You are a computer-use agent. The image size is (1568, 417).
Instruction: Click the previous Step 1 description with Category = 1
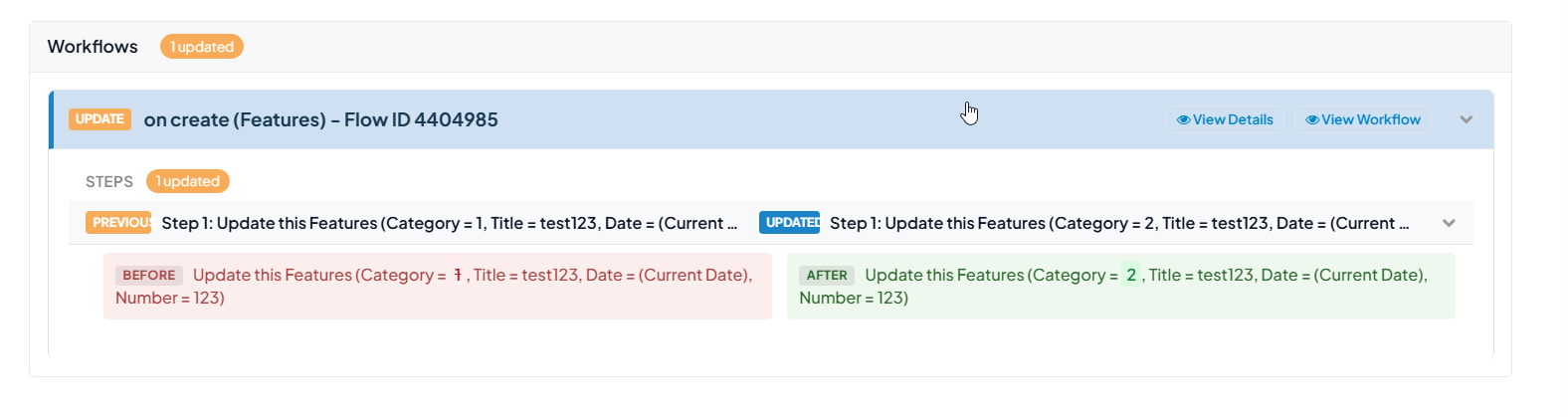[x=450, y=223]
